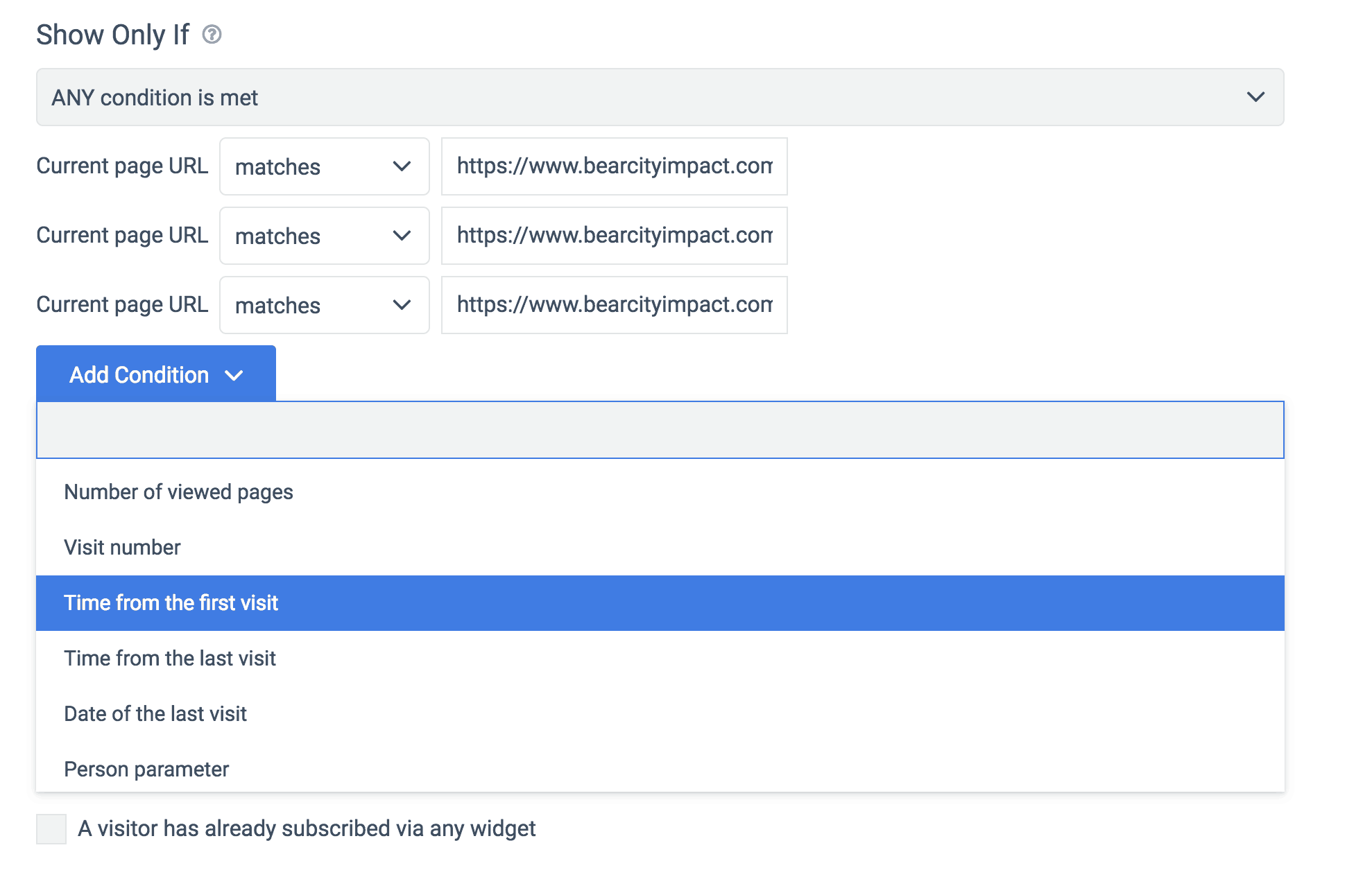
Task: Click first URL input field
Action: 614,166
